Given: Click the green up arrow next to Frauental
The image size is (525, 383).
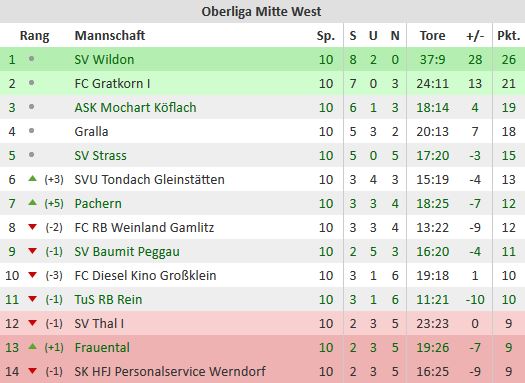Looking at the screenshot, I should point(32,347).
